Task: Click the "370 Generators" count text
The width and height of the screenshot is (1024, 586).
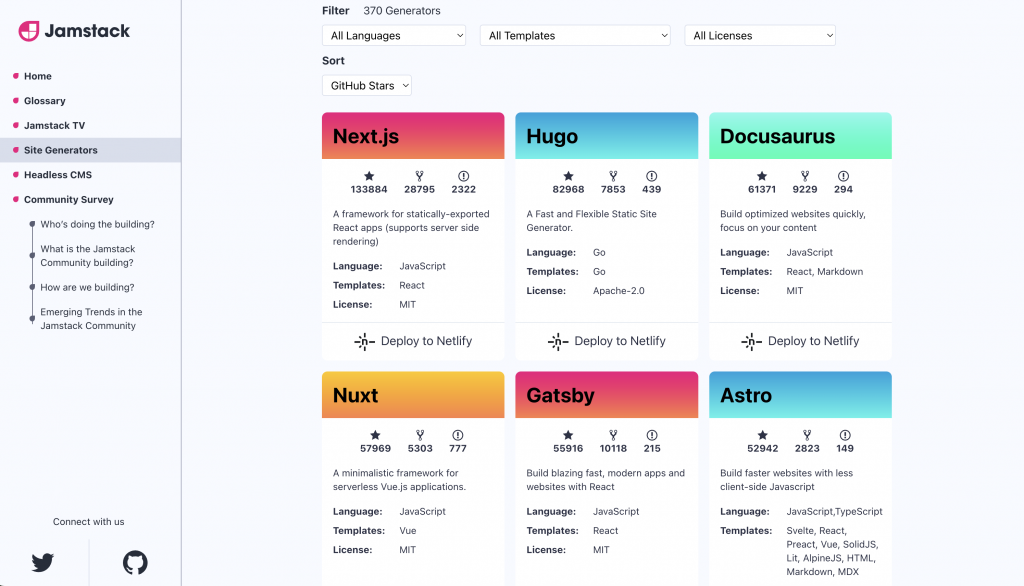Action: 402,10
